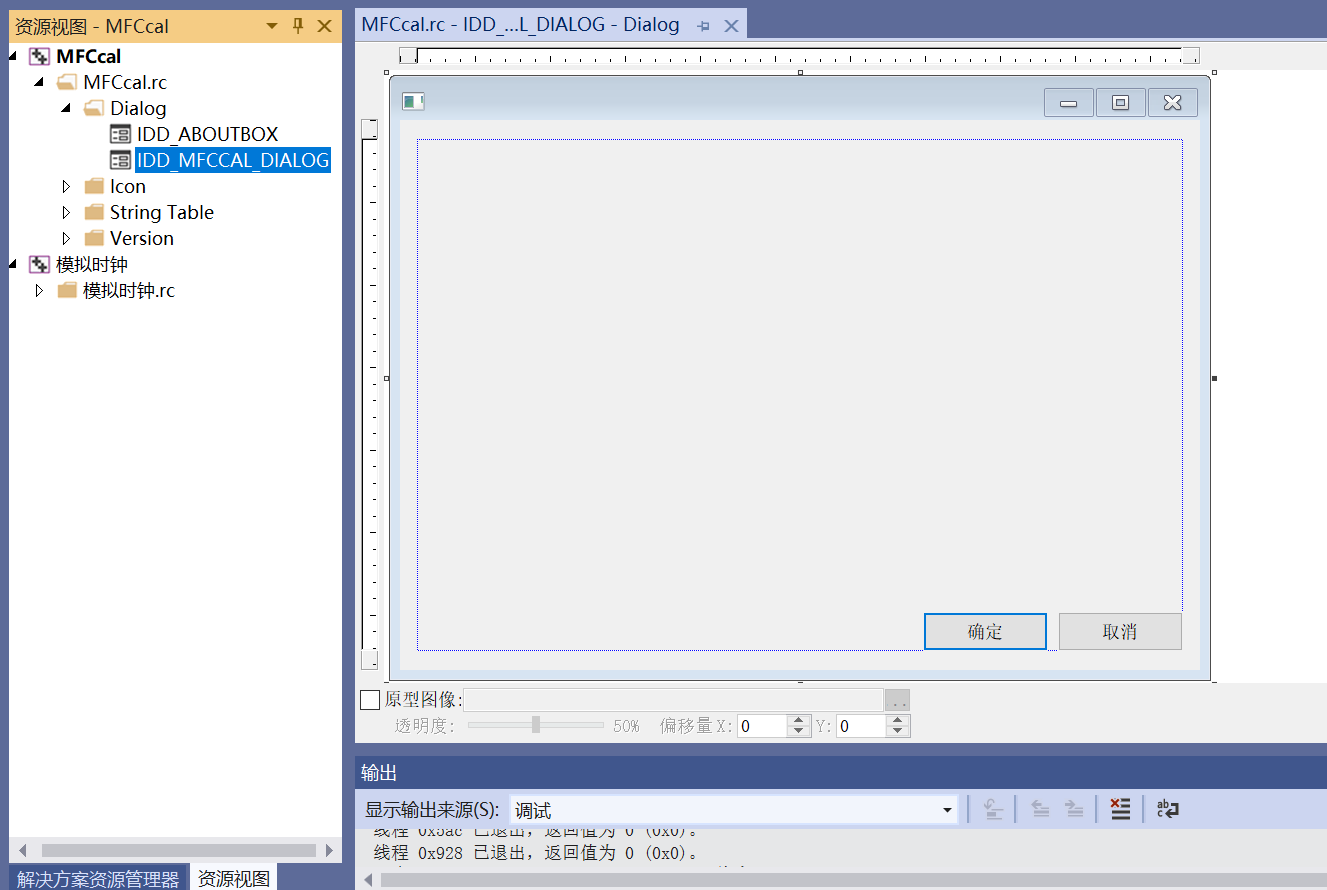Click the Version label in tree
Image resolution: width=1327 pixels, height=890 pixels.
142,238
